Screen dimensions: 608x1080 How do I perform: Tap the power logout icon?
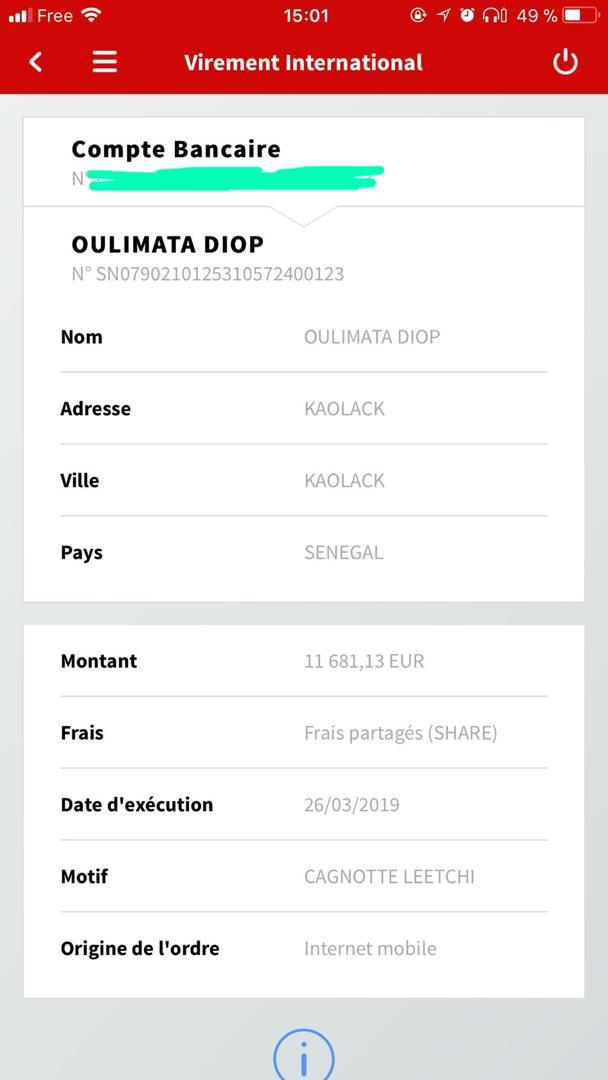point(565,62)
